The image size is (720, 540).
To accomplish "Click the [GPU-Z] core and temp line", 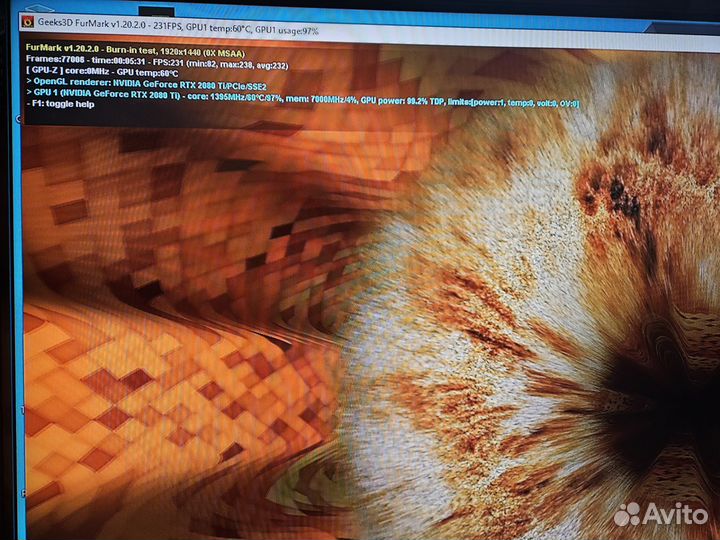I will click(100, 71).
